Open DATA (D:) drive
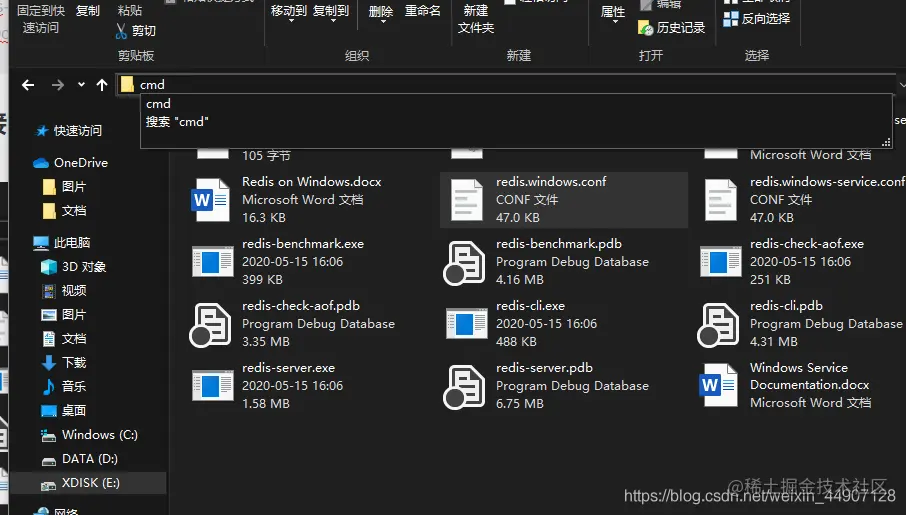 80,459
